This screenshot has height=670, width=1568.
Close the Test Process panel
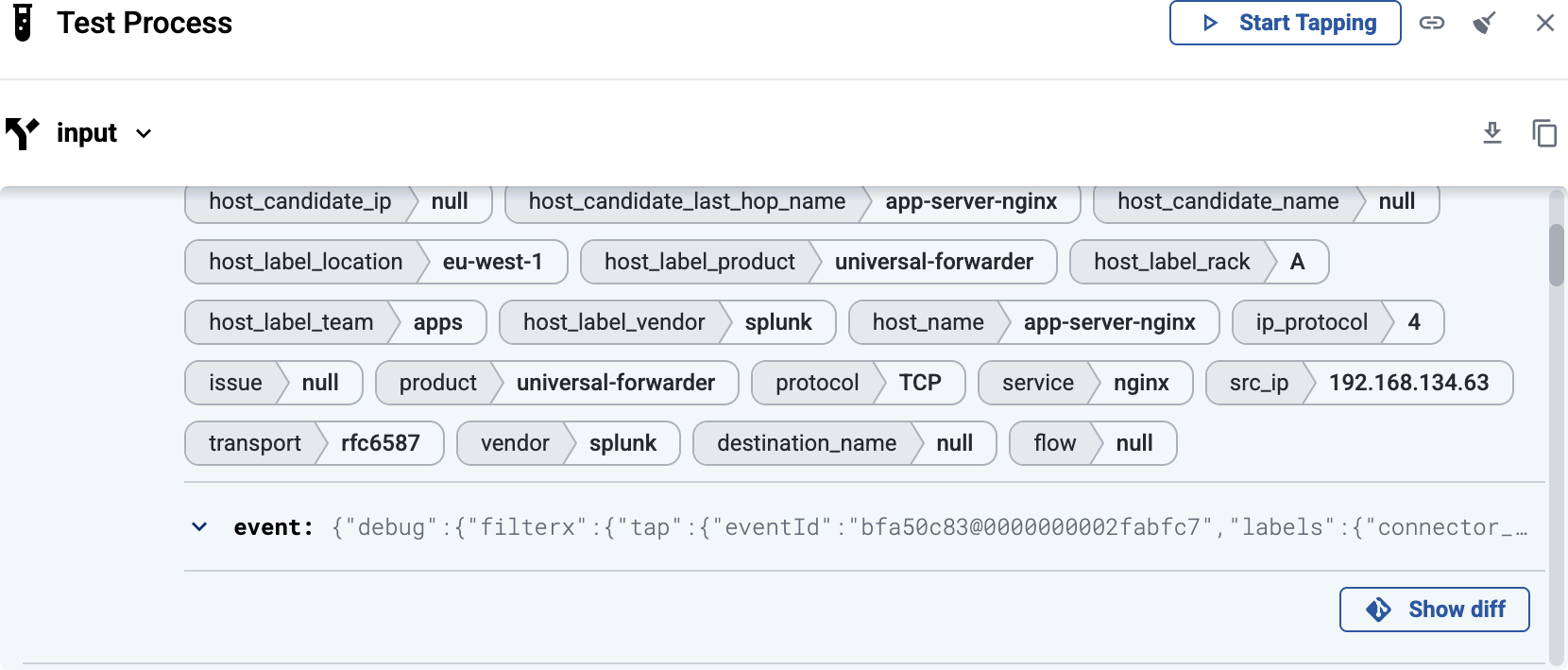click(x=1545, y=23)
